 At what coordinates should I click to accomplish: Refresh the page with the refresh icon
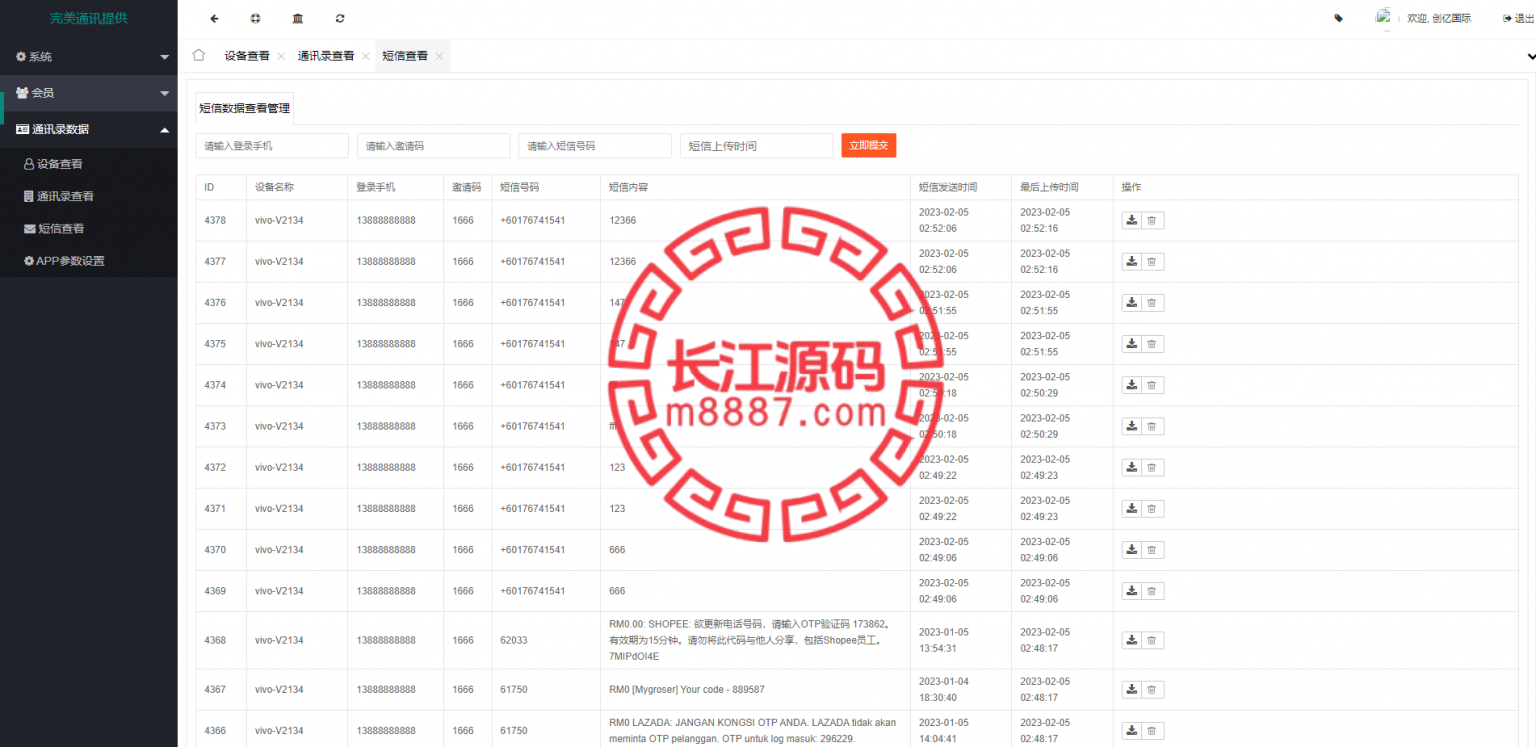tap(340, 18)
